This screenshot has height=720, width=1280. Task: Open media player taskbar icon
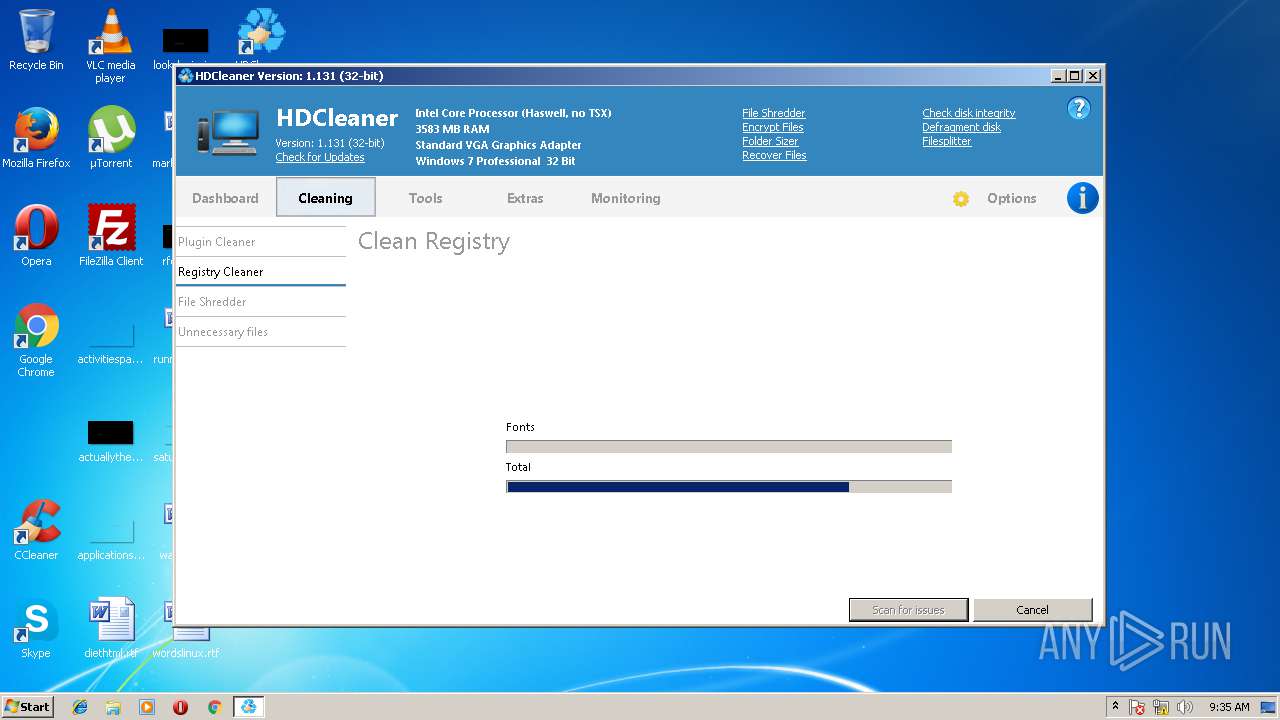(x=147, y=707)
